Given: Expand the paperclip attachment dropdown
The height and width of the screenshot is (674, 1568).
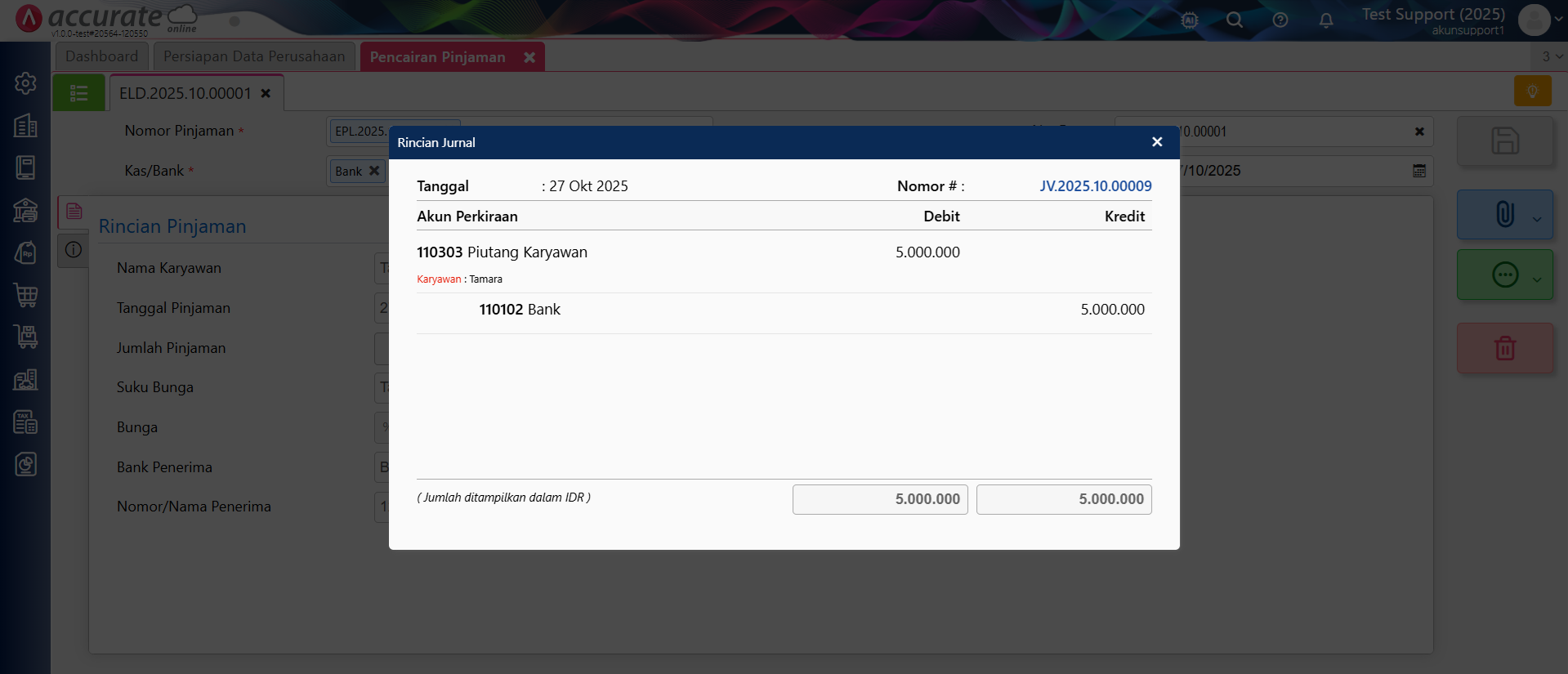Looking at the screenshot, I should [x=1537, y=218].
